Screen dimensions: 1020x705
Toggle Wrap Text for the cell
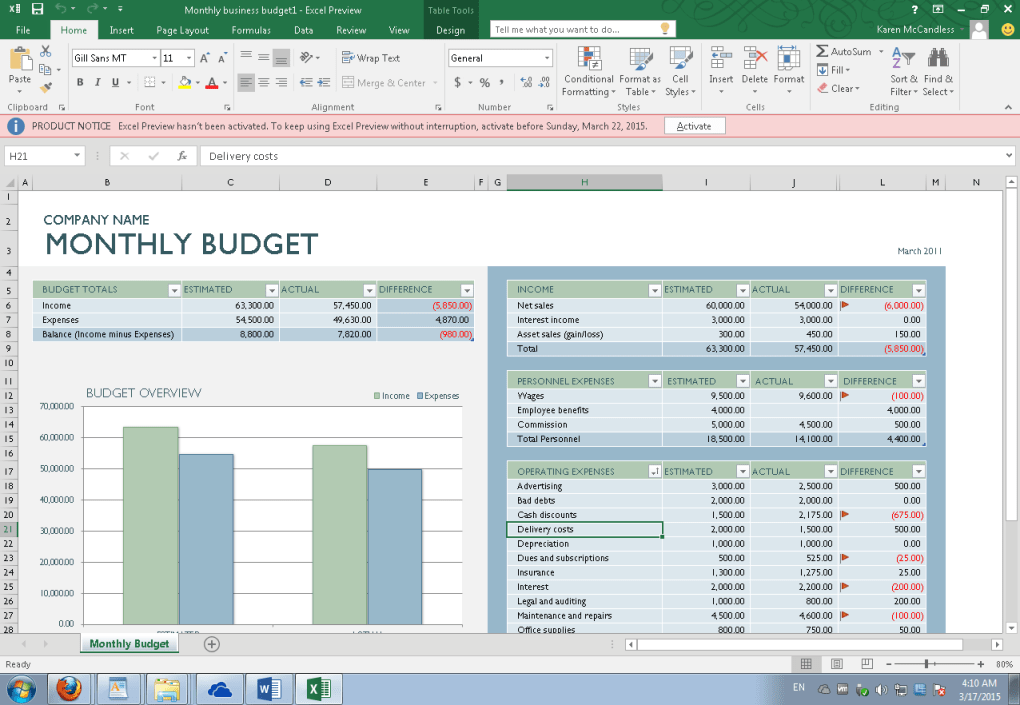tap(371, 58)
